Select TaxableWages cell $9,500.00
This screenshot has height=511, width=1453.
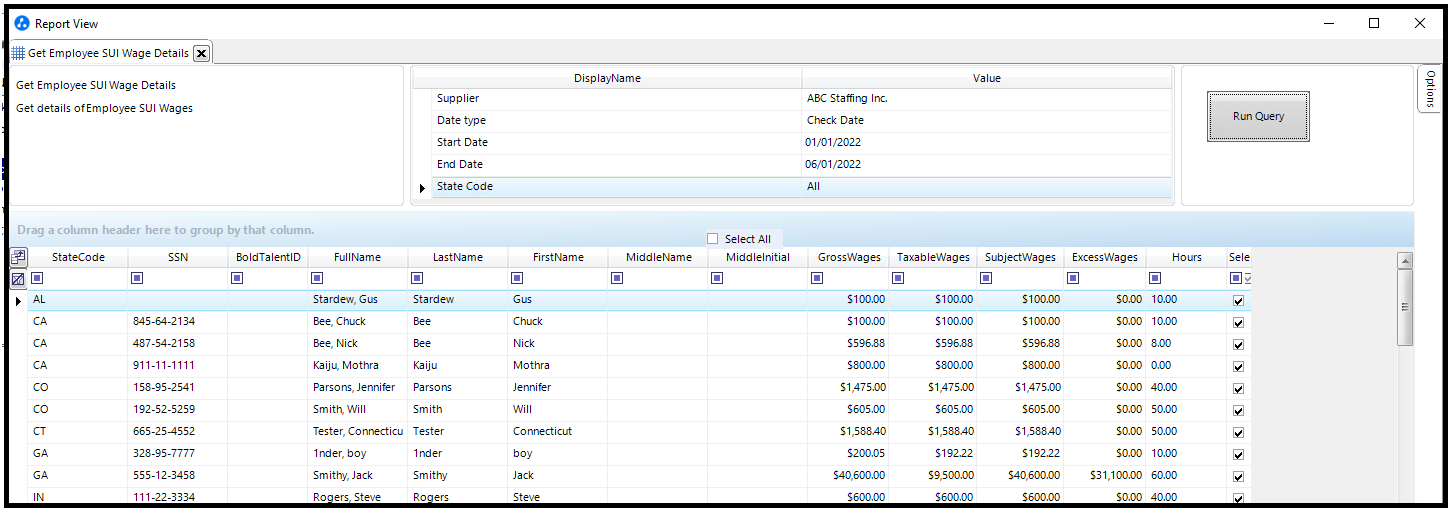(932, 476)
